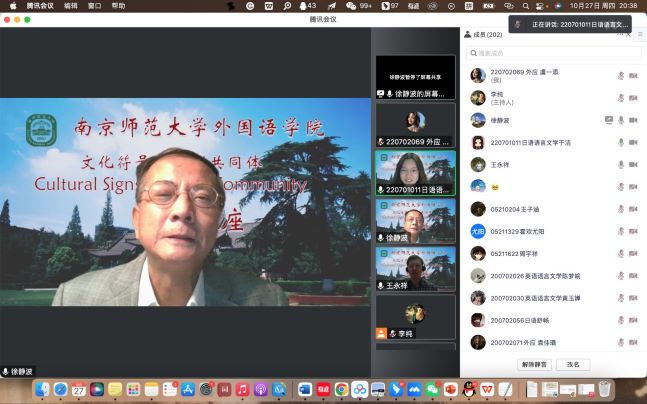This screenshot has height=404, width=647.
Task: Click avatar of 05211329 霍欢尤阳
Action: point(478,231)
